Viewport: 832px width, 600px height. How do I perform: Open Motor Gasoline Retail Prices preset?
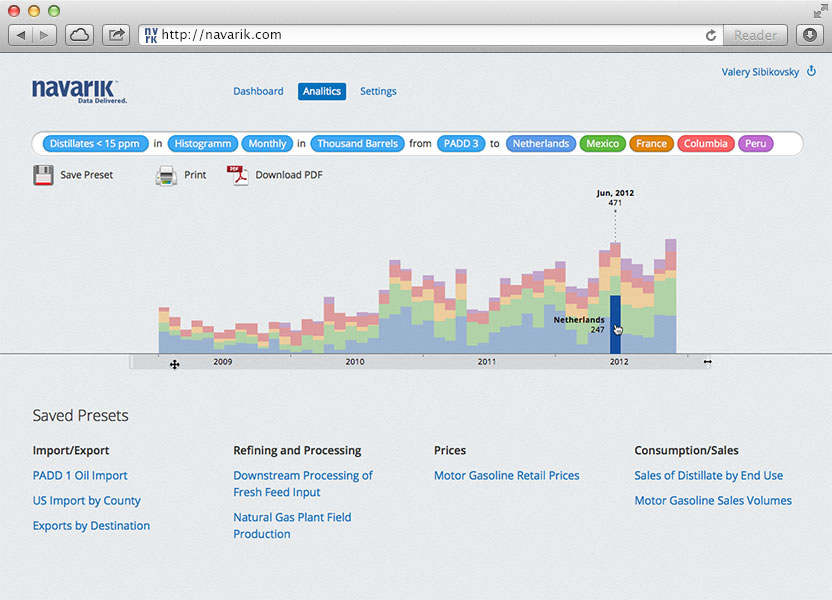506,476
